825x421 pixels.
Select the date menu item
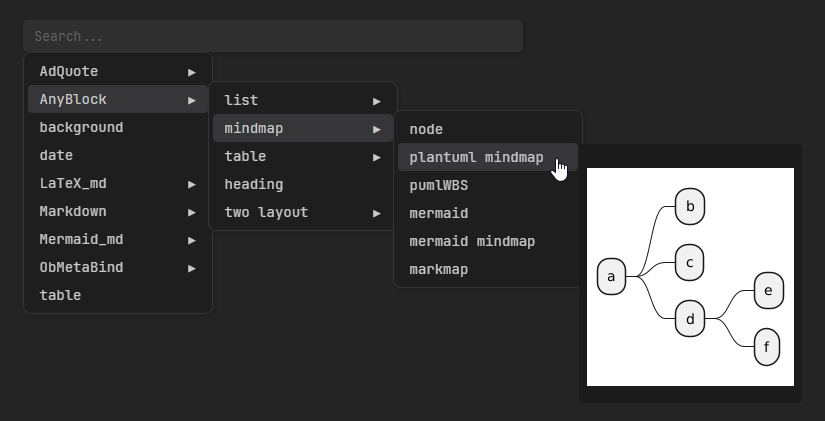click(x=56, y=156)
